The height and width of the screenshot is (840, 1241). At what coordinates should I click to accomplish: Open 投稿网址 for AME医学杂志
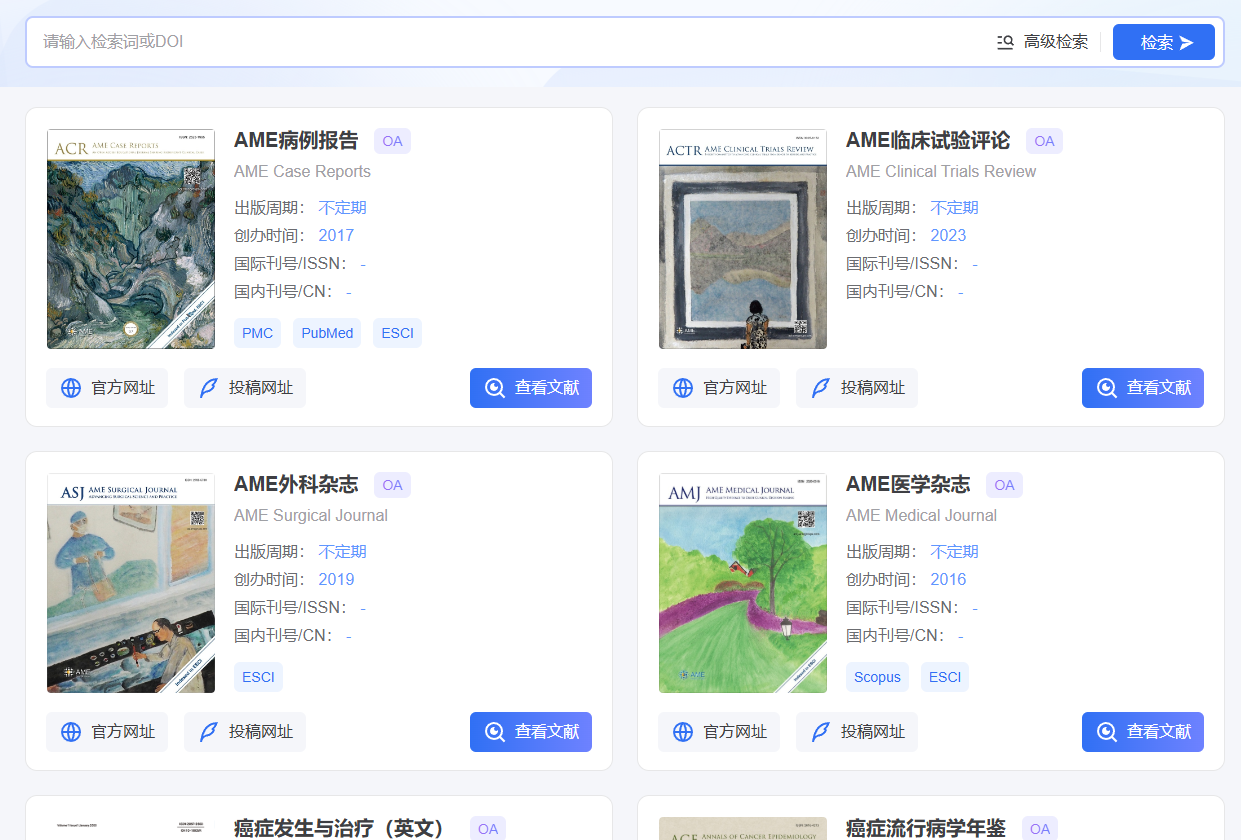(857, 732)
